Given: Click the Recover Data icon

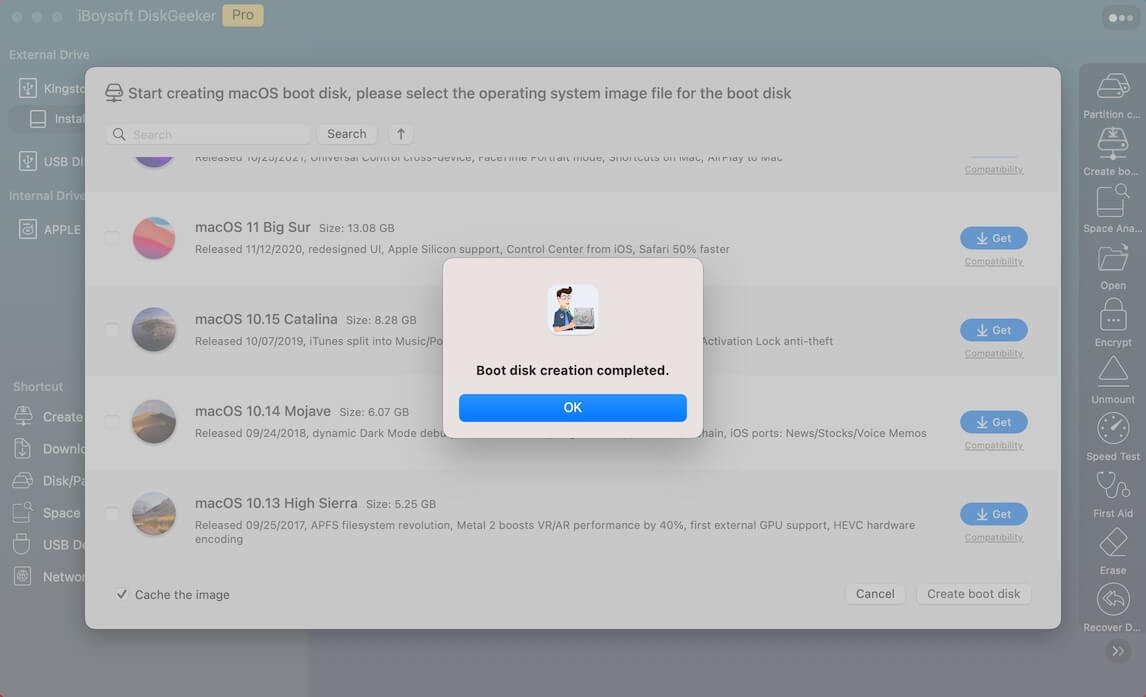Looking at the screenshot, I should (1113, 600).
